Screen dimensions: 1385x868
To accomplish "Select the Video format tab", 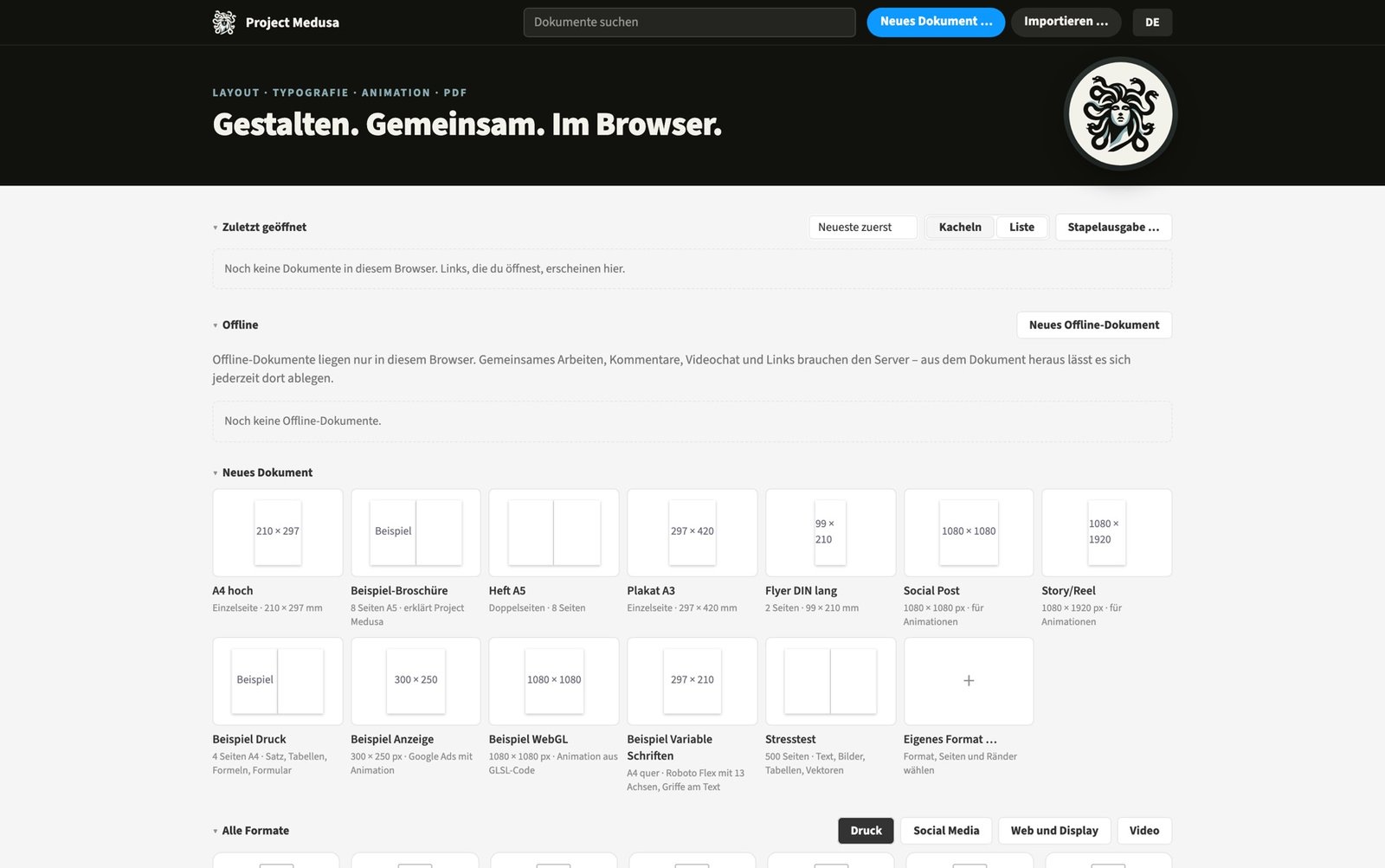I will (1144, 830).
